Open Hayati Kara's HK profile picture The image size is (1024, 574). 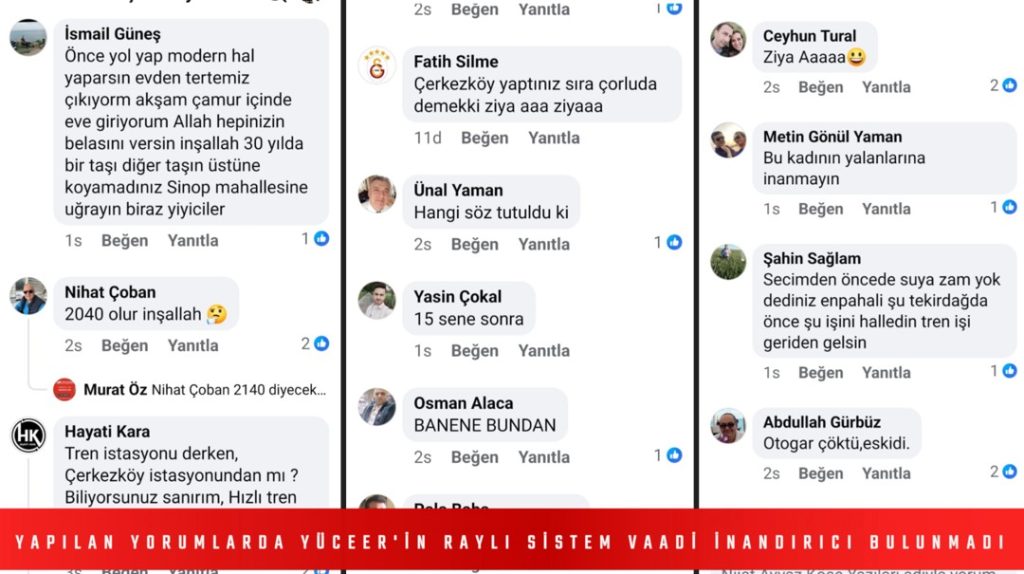29,436
